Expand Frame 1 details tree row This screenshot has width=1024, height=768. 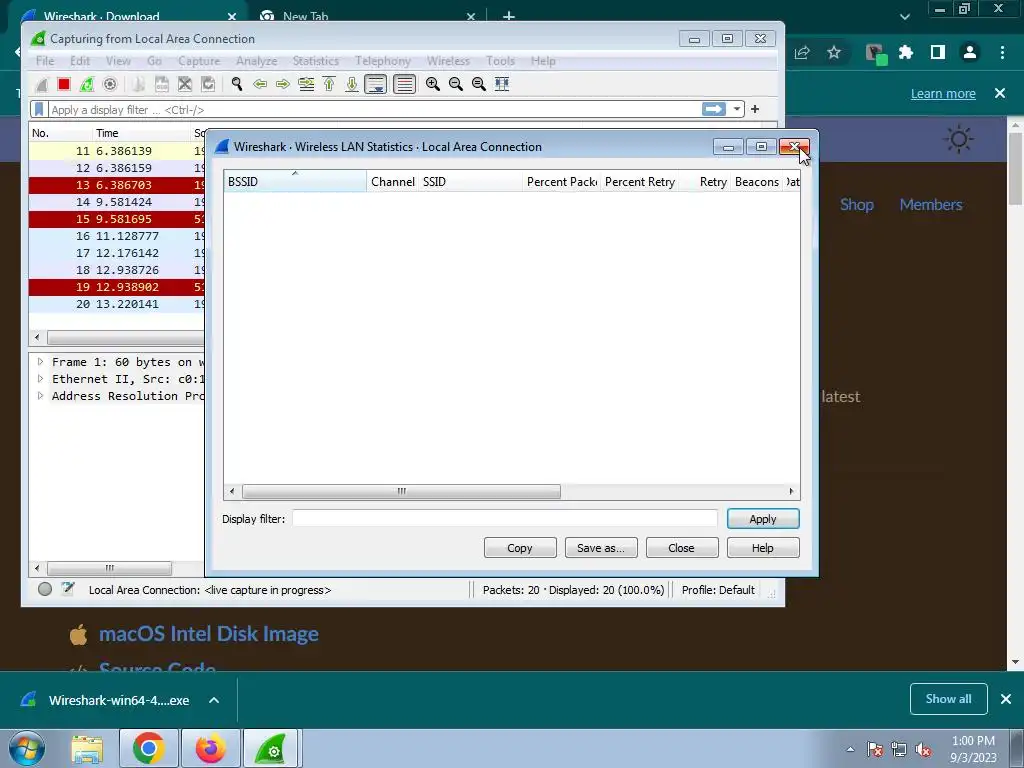pyautogui.click(x=40, y=362)
